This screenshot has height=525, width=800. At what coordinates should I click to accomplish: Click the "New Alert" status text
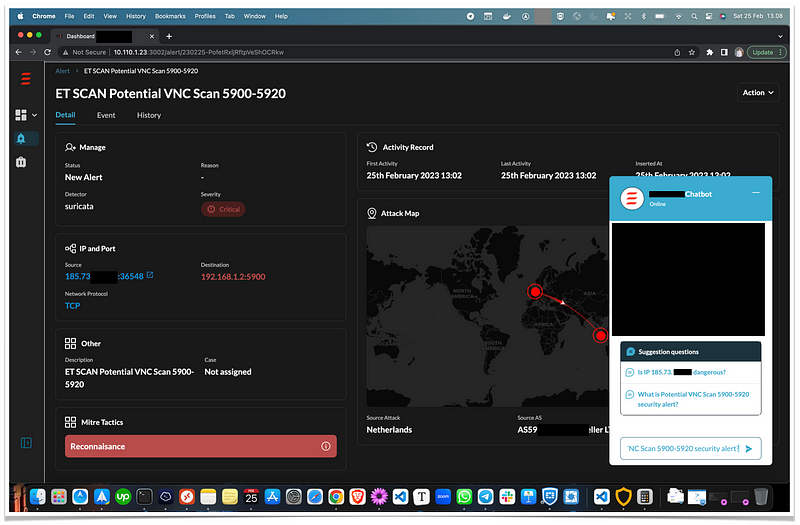point(84,178)
